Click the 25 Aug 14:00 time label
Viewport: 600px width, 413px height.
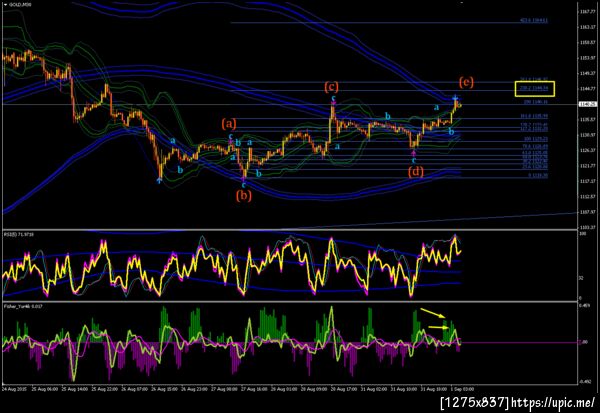(x=75, y=389)
